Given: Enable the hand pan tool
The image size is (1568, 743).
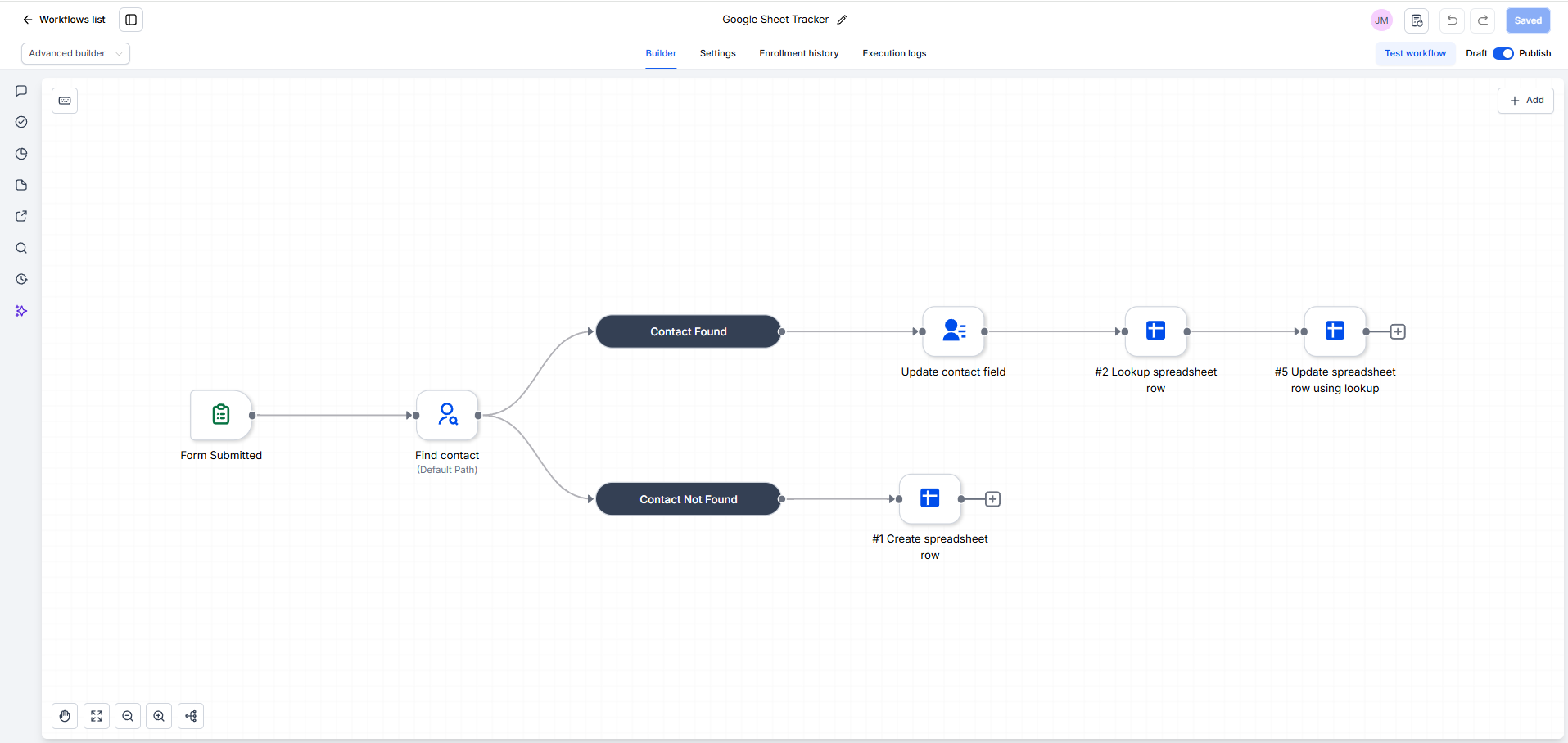Looking at the screenshot, I should pos(65,716).
